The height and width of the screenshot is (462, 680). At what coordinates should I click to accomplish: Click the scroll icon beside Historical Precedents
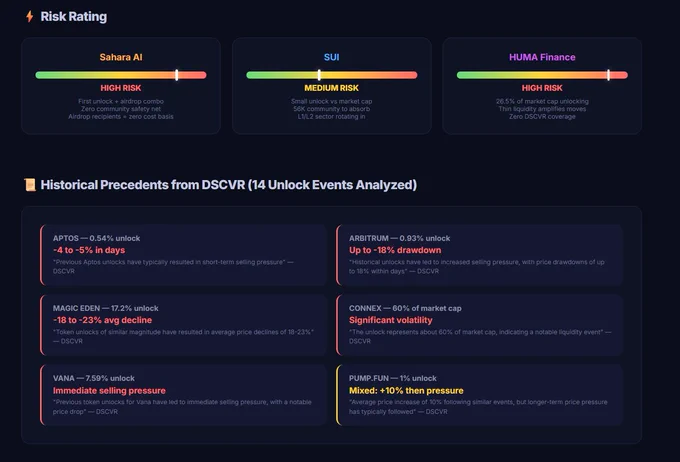tap(30, 185)
